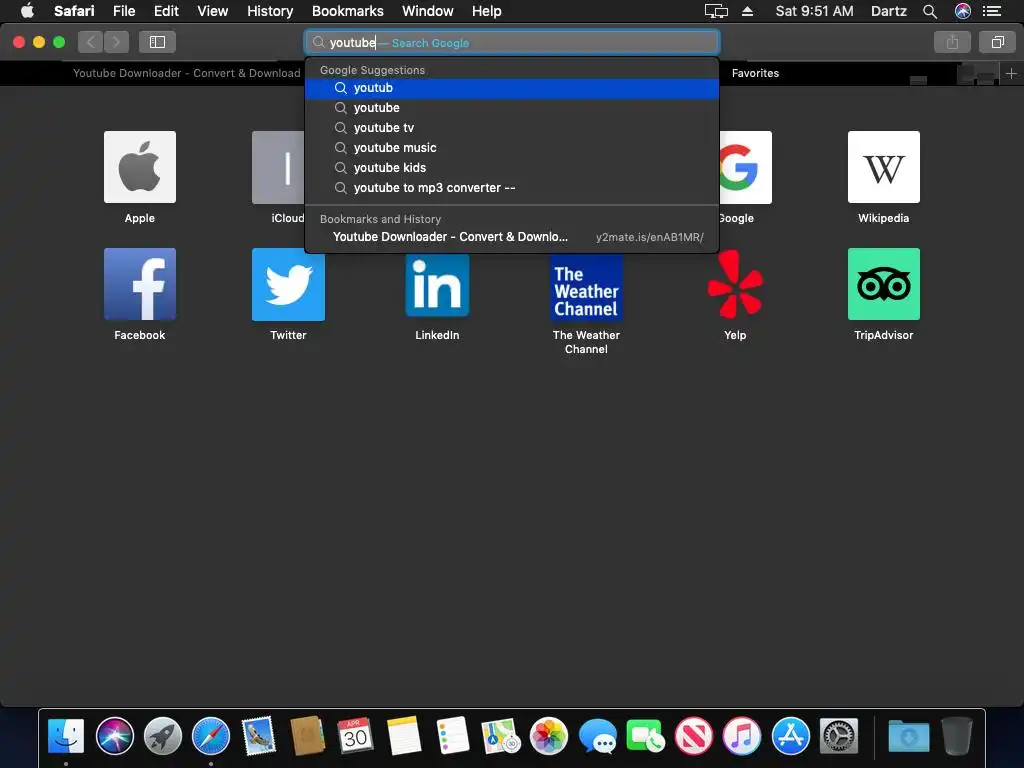Open Mail stamp icon in Dock
The width and height of the screenshot is (1024, 768).
259,736
